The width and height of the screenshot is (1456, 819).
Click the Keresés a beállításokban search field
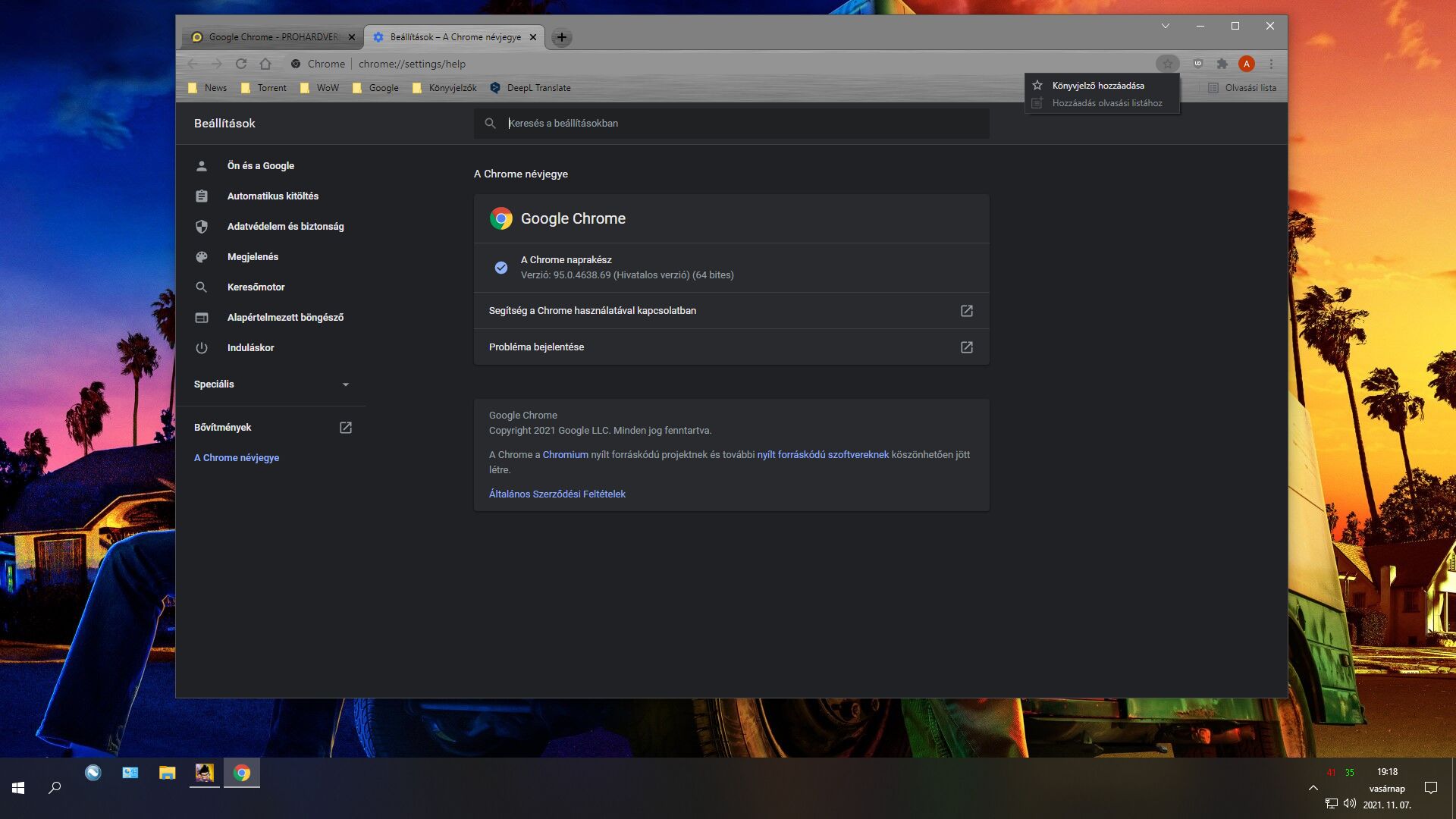coord(731,124)
